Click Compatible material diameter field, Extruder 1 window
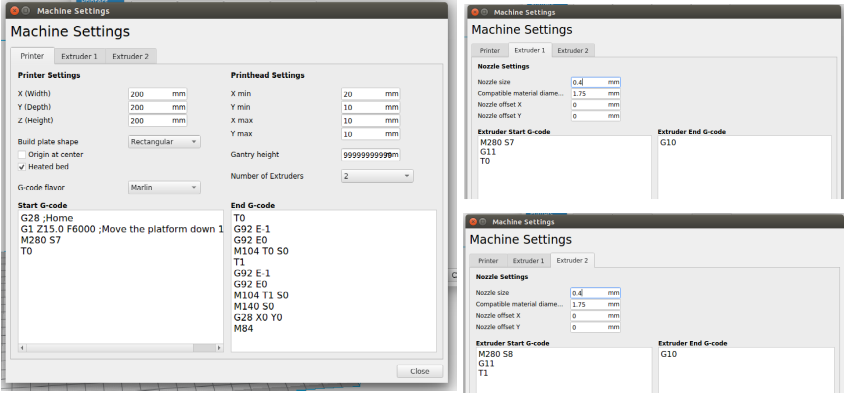The height and width of the screenshot is (393, 844). [x=596, y=94]
